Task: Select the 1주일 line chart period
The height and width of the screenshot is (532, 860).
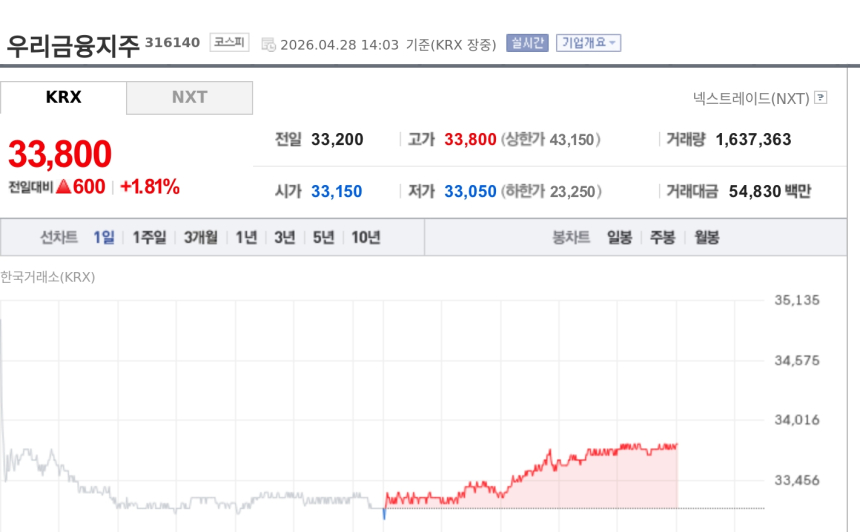Action: click(149, 238)
